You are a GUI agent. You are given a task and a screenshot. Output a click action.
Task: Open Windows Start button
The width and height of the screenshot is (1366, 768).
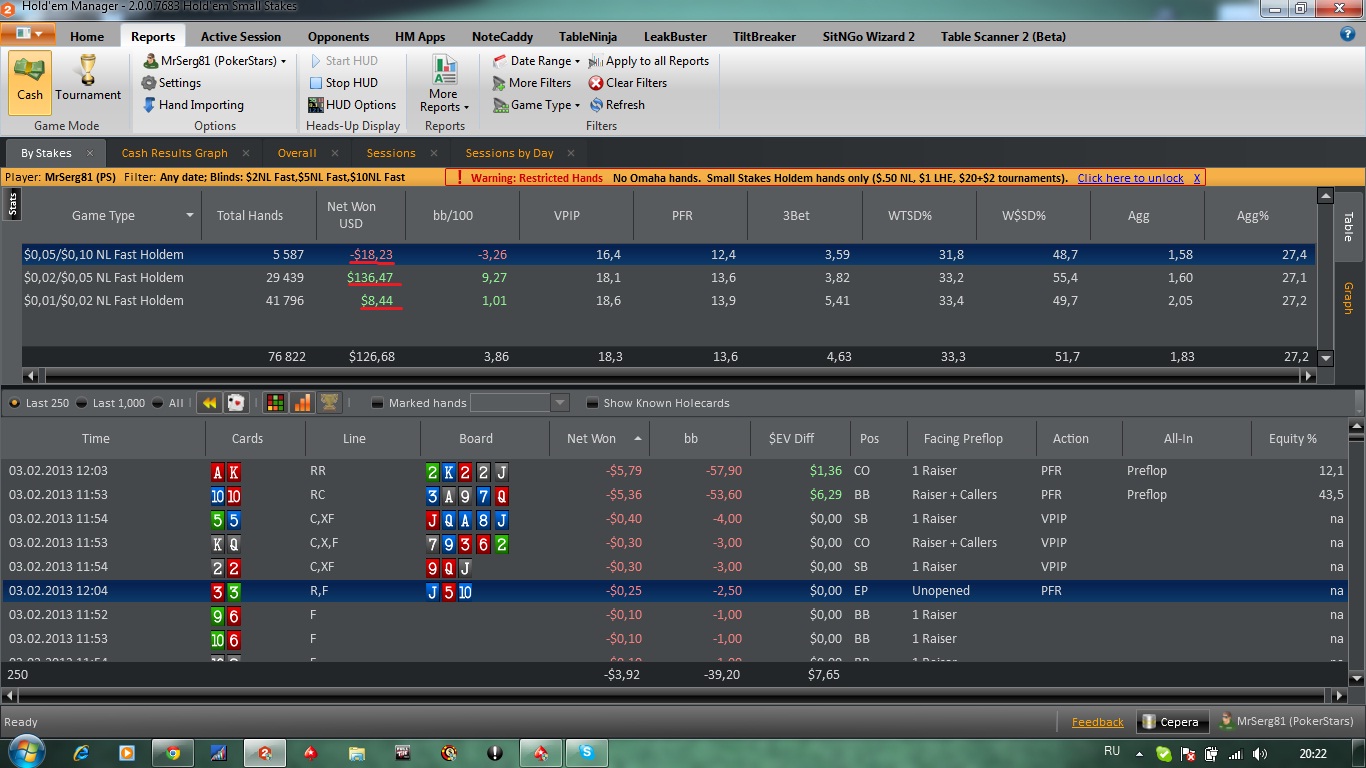[25, 752]
